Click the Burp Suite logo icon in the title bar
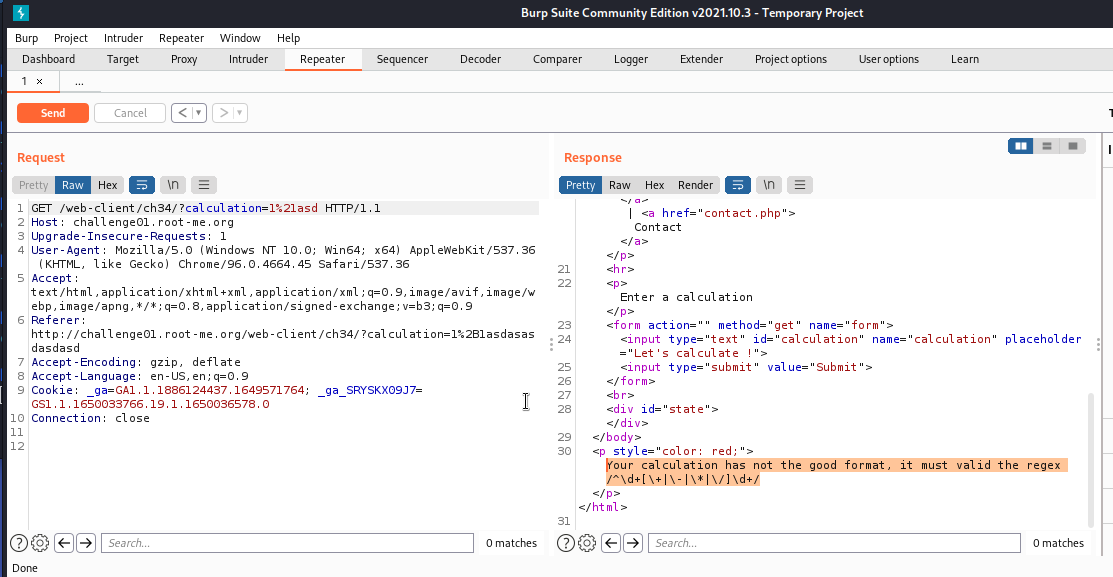 pyautogui.click(x=21, y=13)
